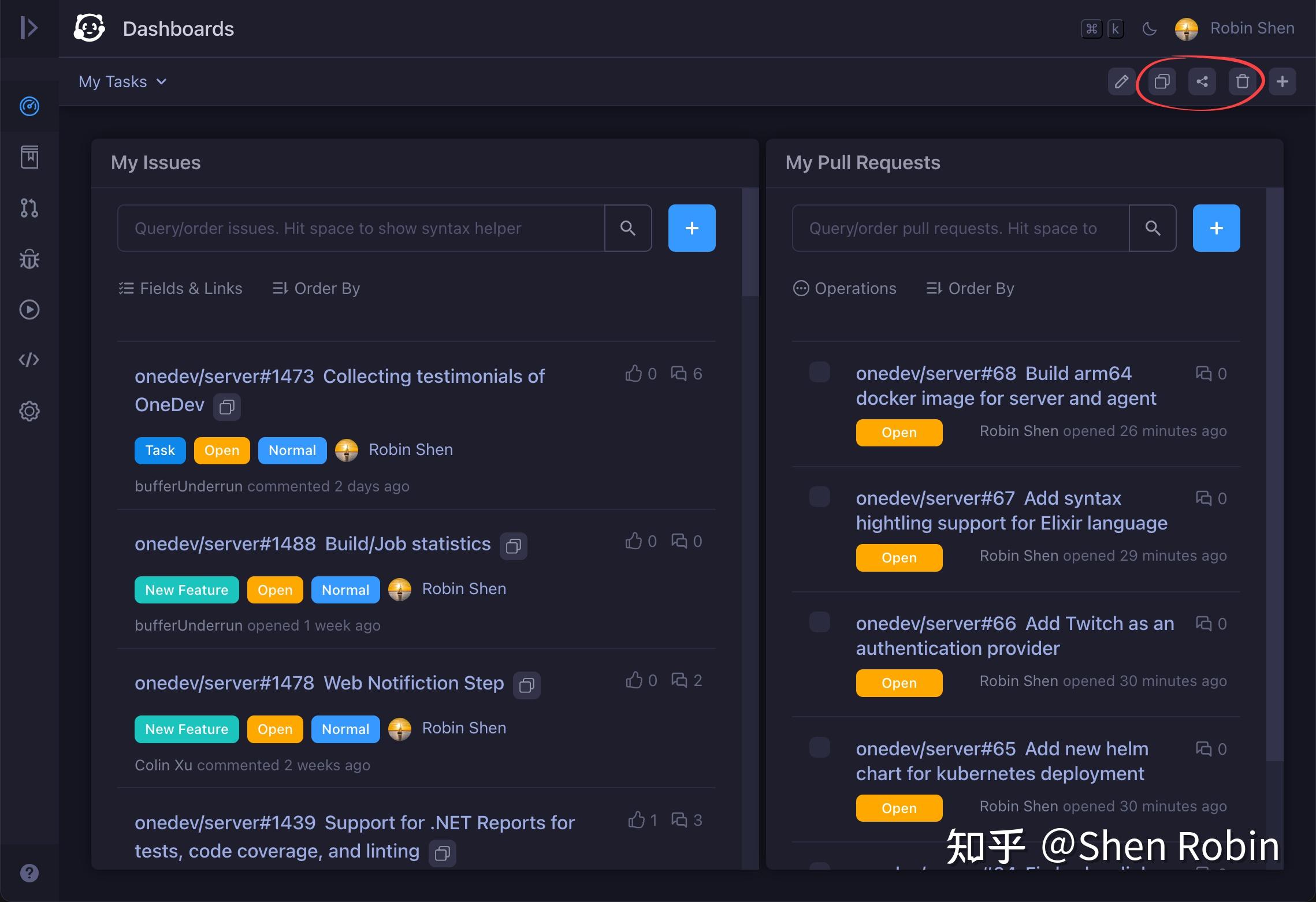Image resolution: width=1316 pixels, height=902 pixels.
Task: Open pull request #66 Add Twitch authentication provider
Action: (1015, 636)
